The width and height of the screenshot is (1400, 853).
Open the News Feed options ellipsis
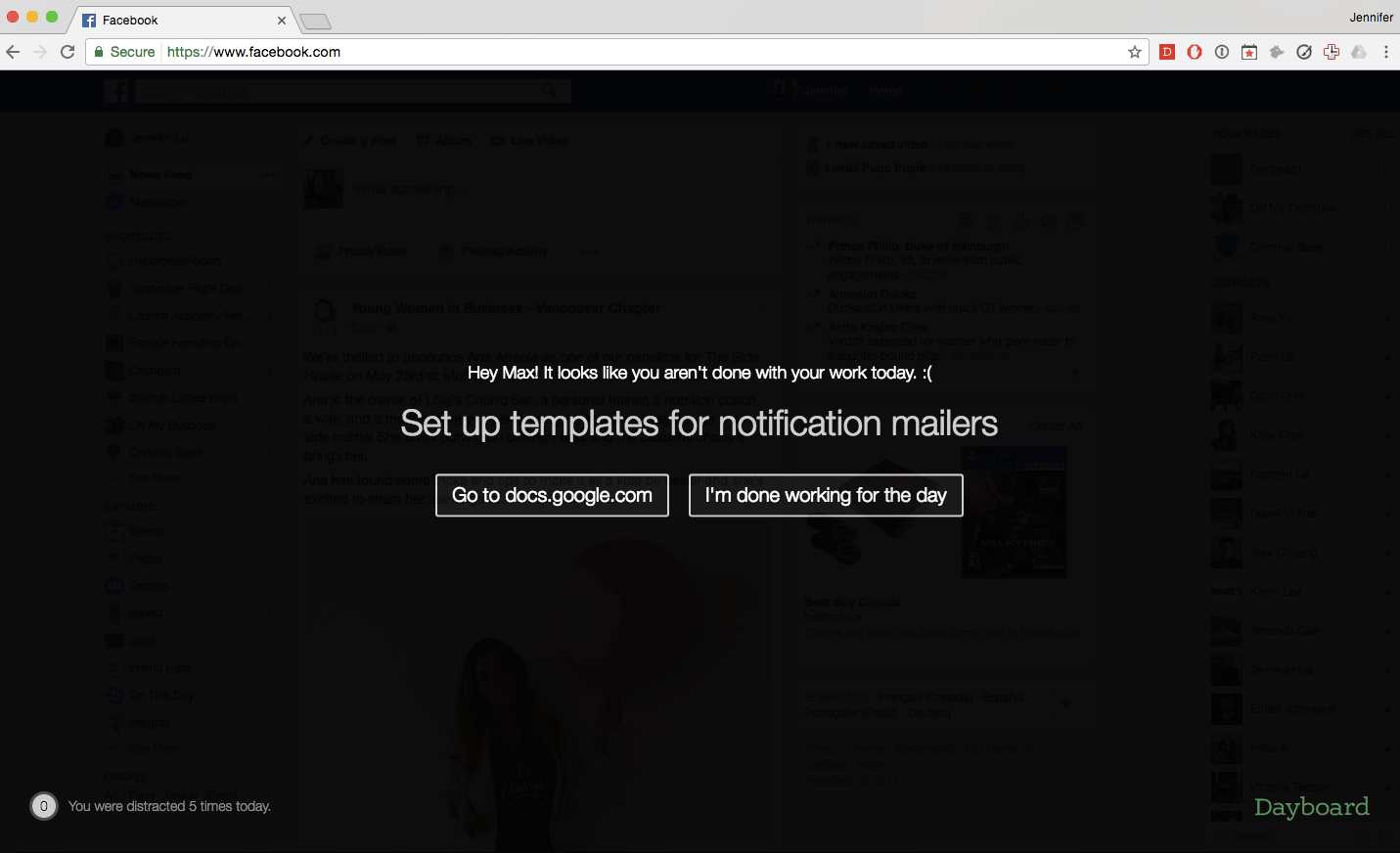click(x=266, y=175)
